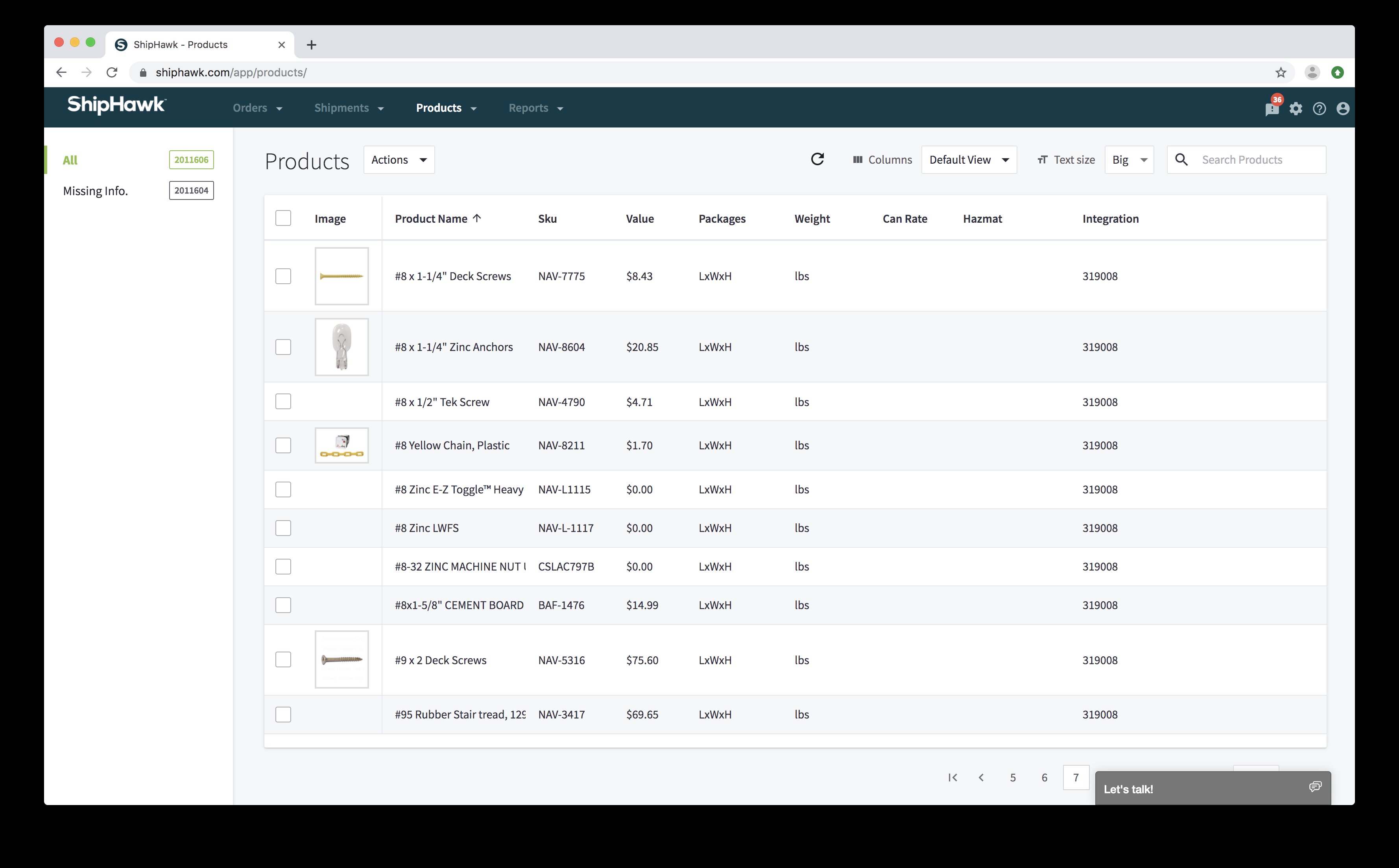Click the Search Products field
Viewport: 1399px width, 868px height.
coord(1257,160)
